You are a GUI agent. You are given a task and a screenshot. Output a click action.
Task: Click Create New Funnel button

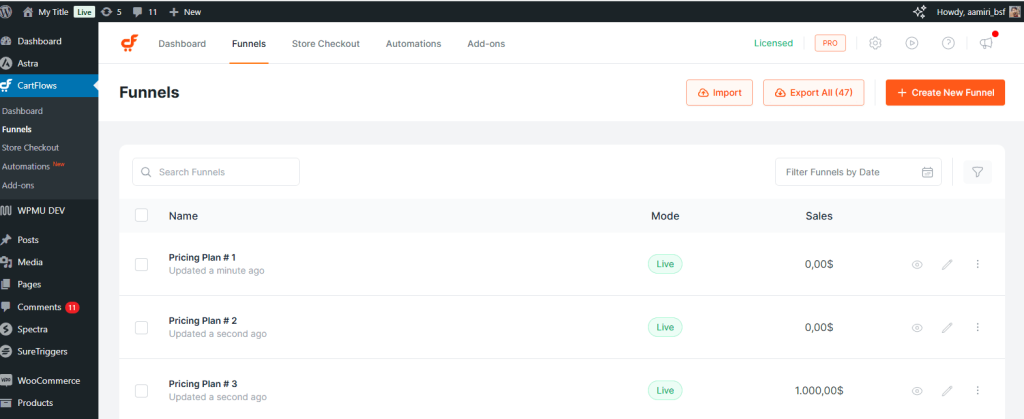945,93
